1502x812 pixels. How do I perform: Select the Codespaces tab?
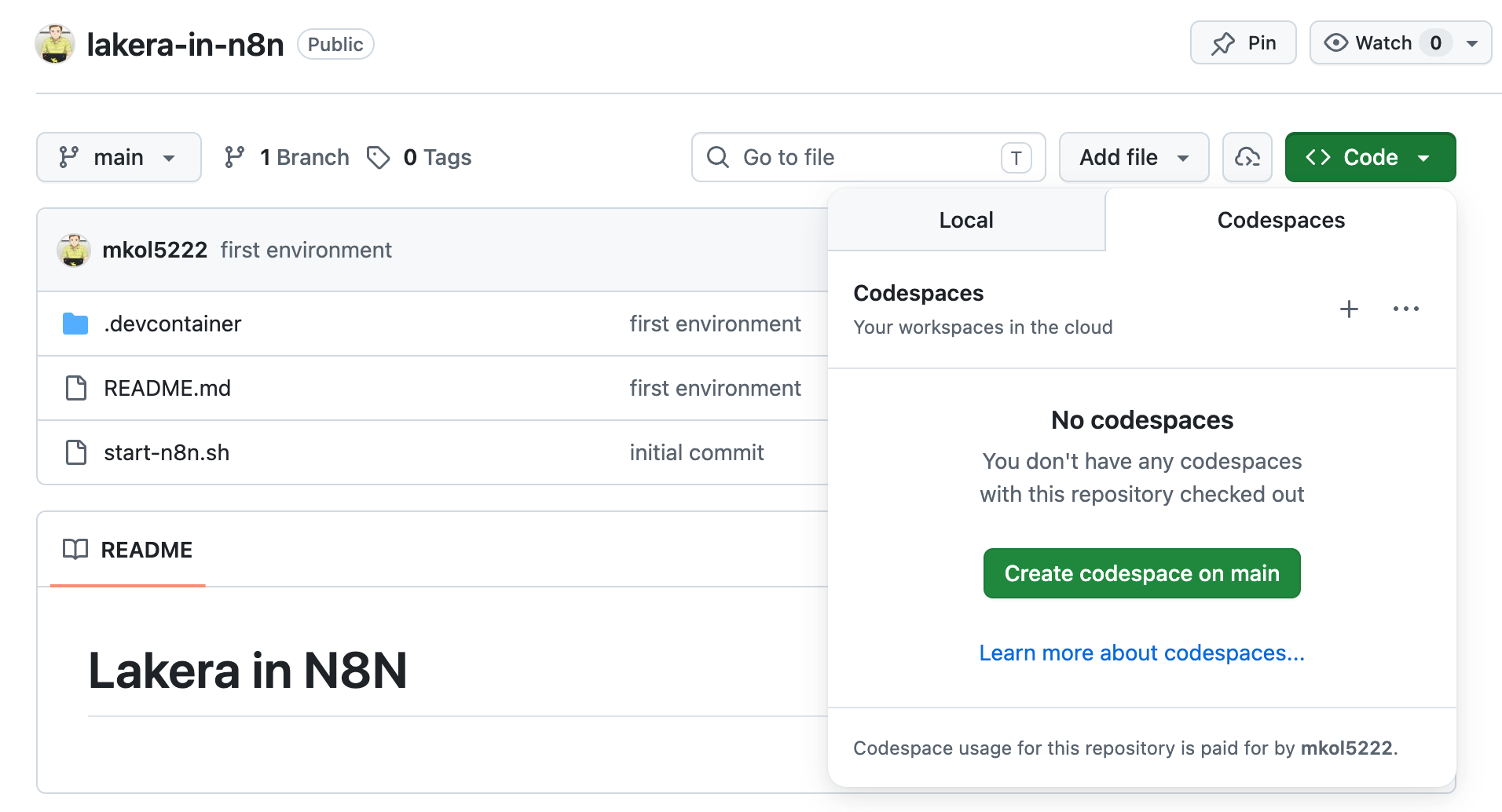coord(1280,220)
